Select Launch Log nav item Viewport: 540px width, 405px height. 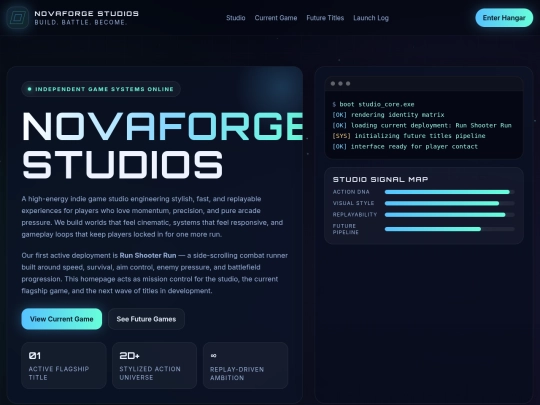click(x=371, y=18)
